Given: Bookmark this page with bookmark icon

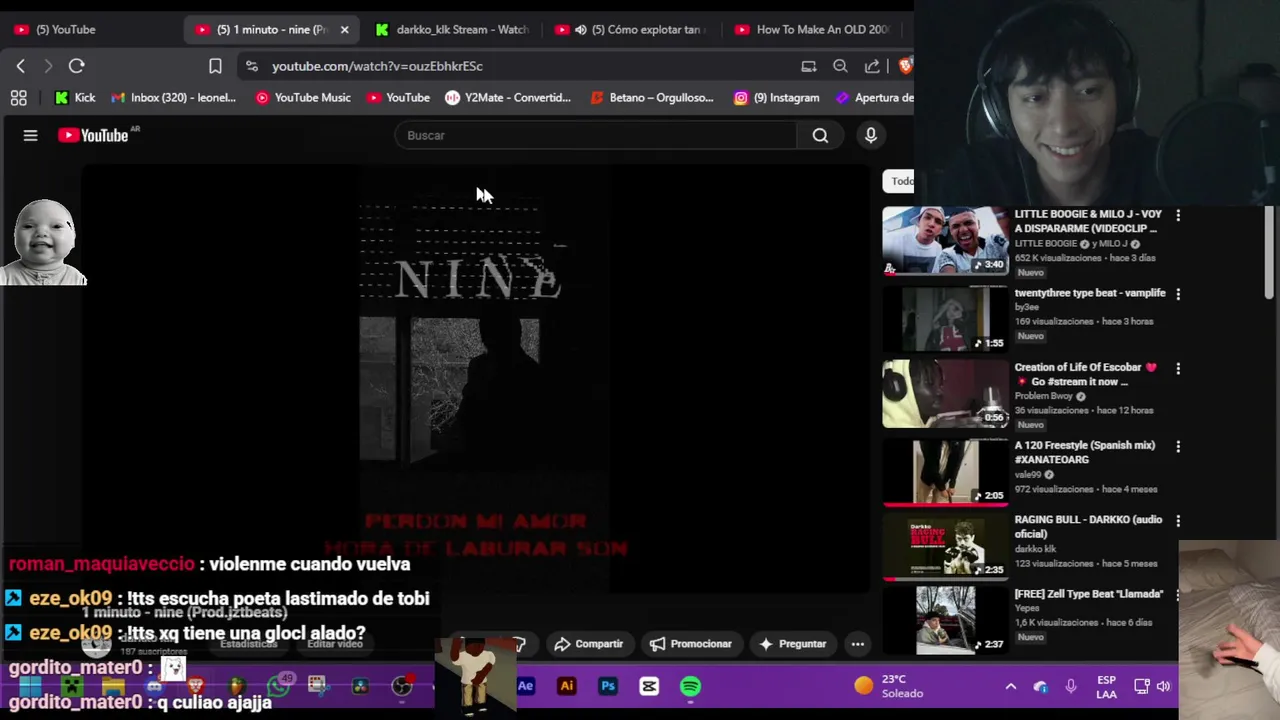Looking at the screenshot, I should (215, 66).
